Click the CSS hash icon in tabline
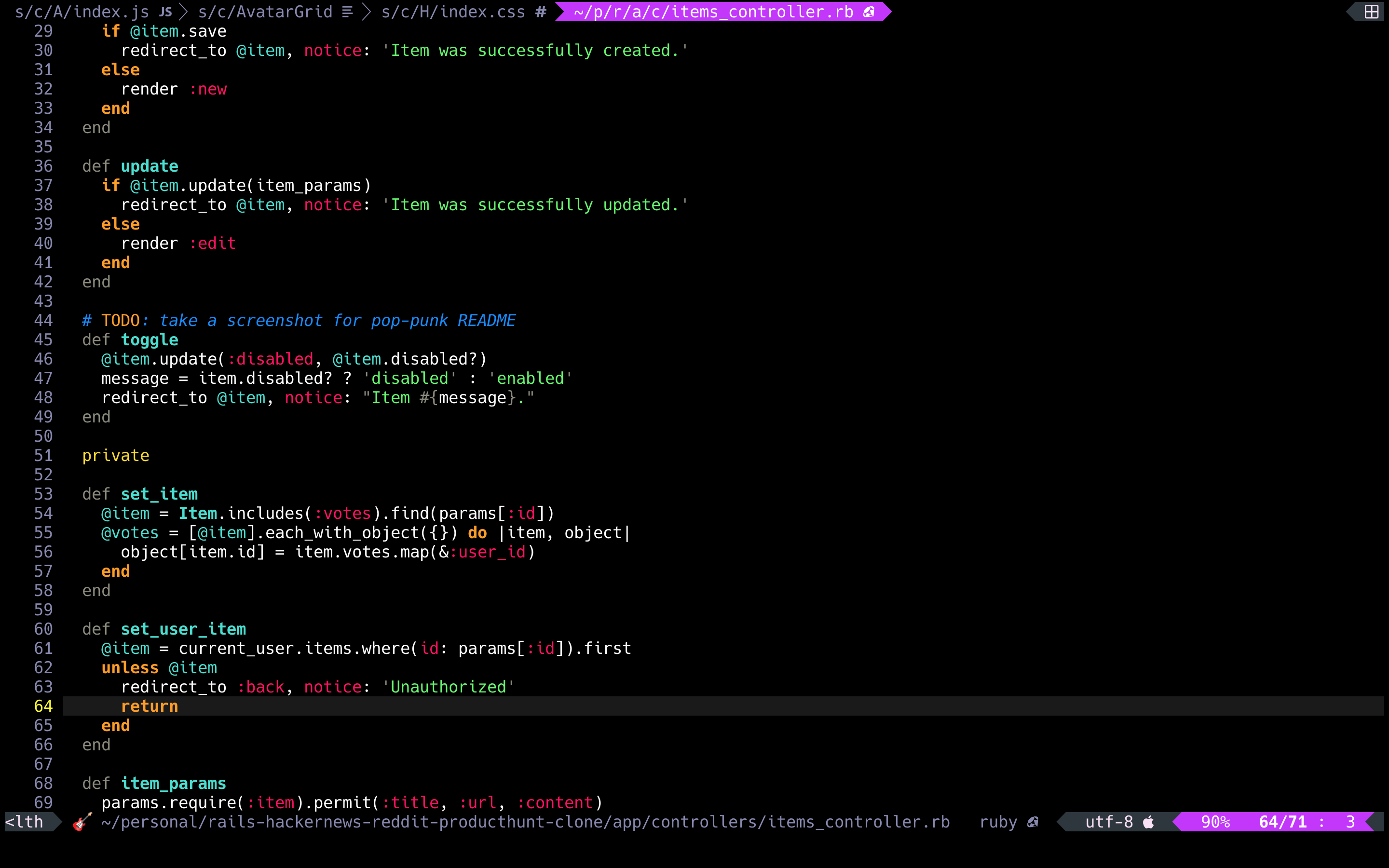 tap(541, 12)
